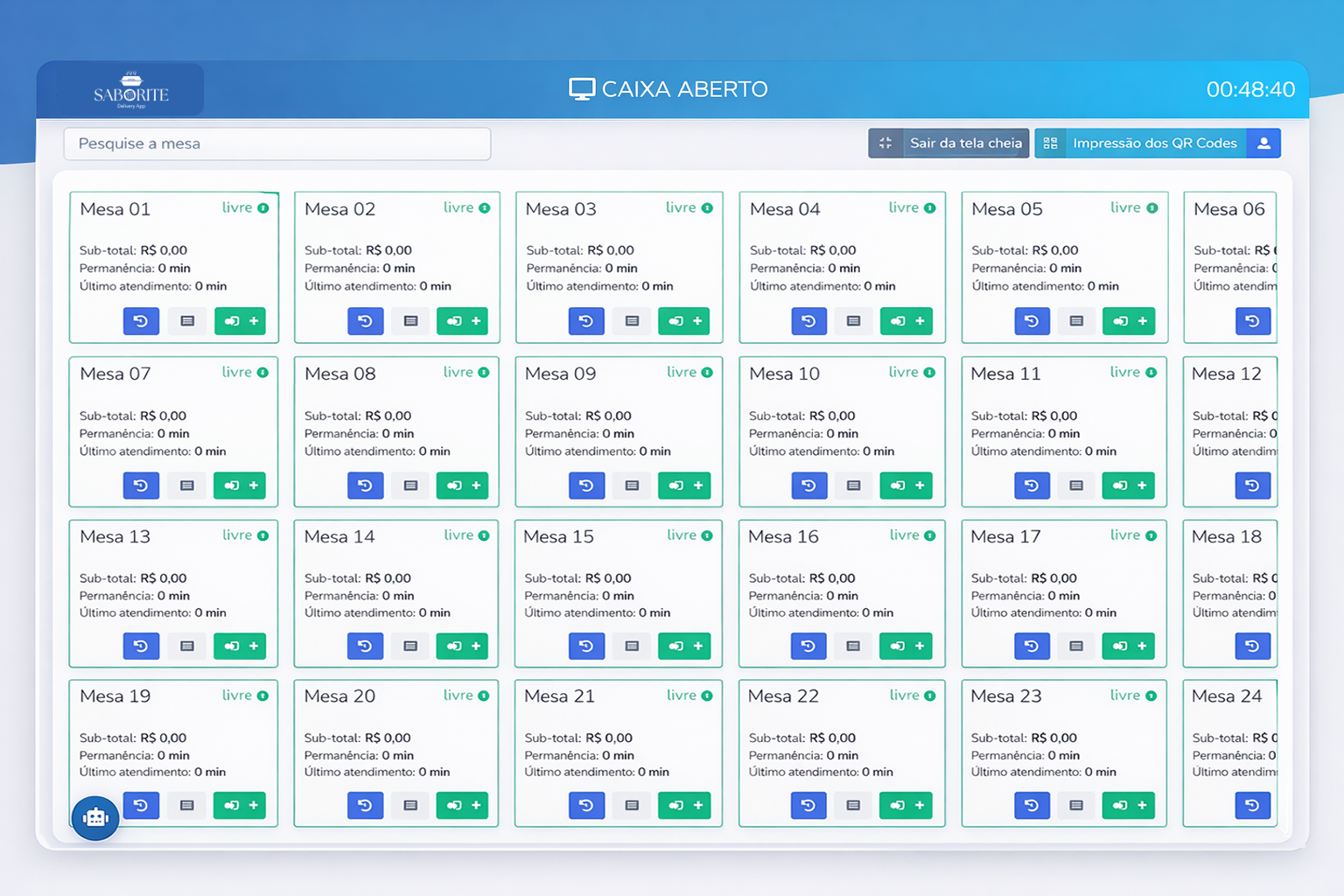The height and width of the screenshot is (896, 1344).
Task: Click the green add-order button on Mesa 11
Action: pyautogui.click(x=1129, y=486)
